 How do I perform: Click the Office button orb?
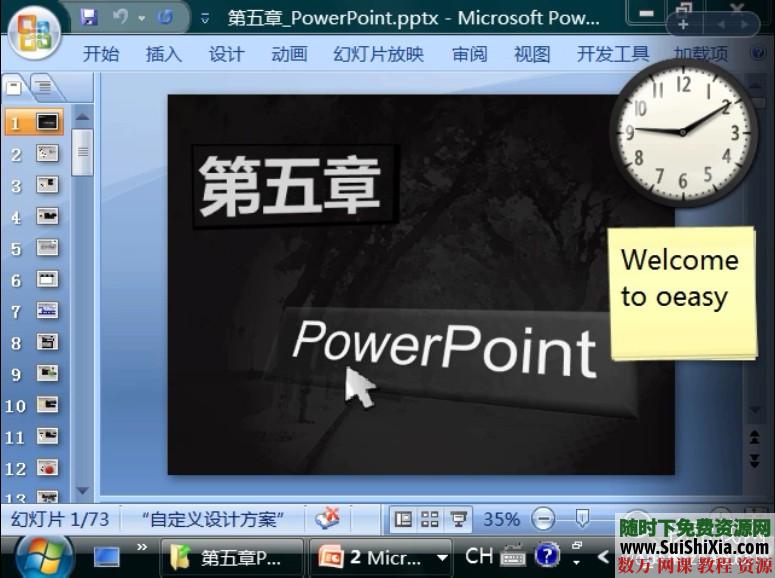pos(34,33)
